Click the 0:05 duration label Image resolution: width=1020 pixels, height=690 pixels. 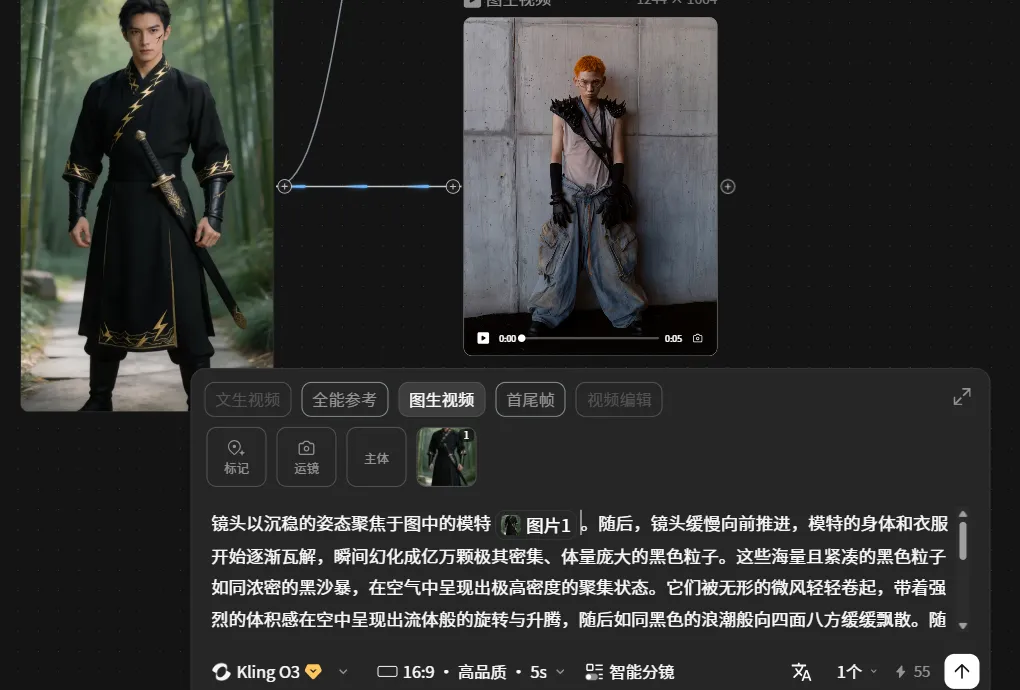(x=673, y=338)
